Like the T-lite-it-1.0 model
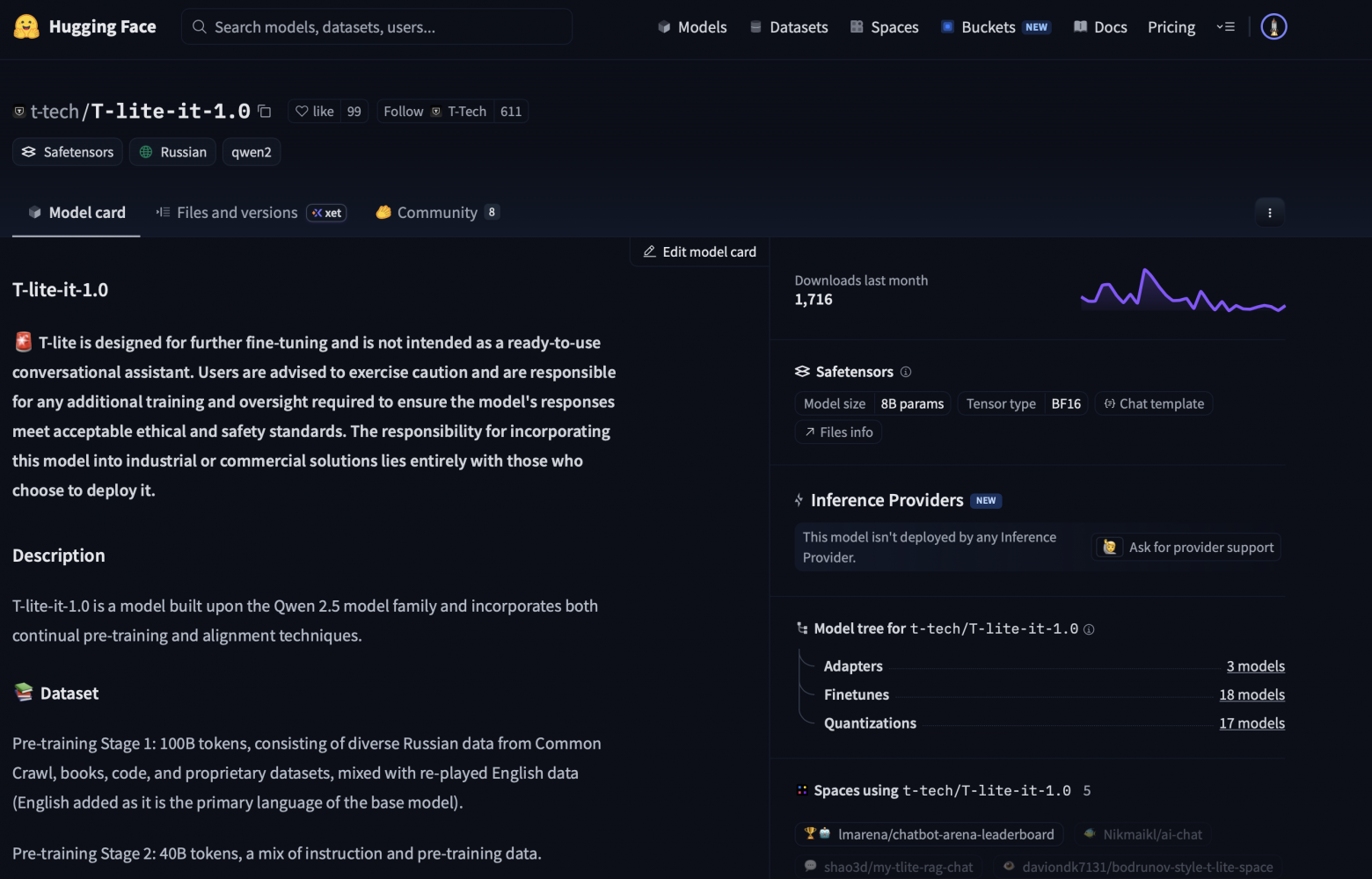This screenshot has width=1372, height=879. [315, 112]
